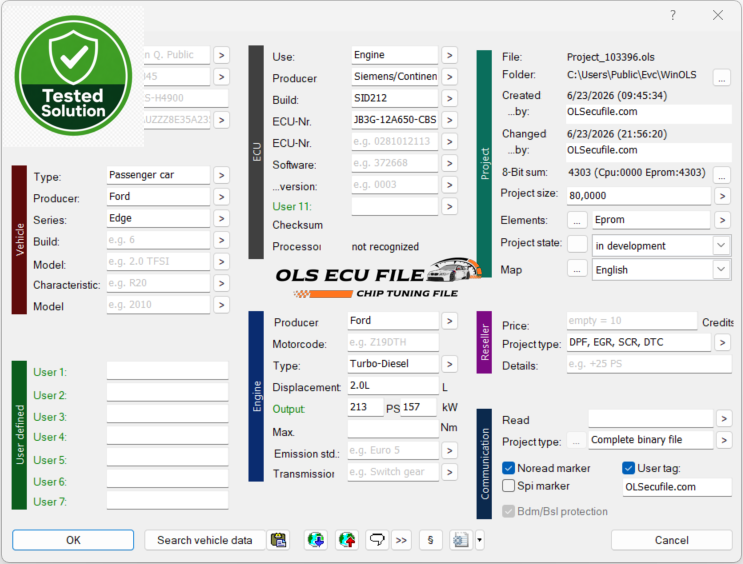Click the Cancel button
This screenshot has width=743, height=564.
coord(671,540)
